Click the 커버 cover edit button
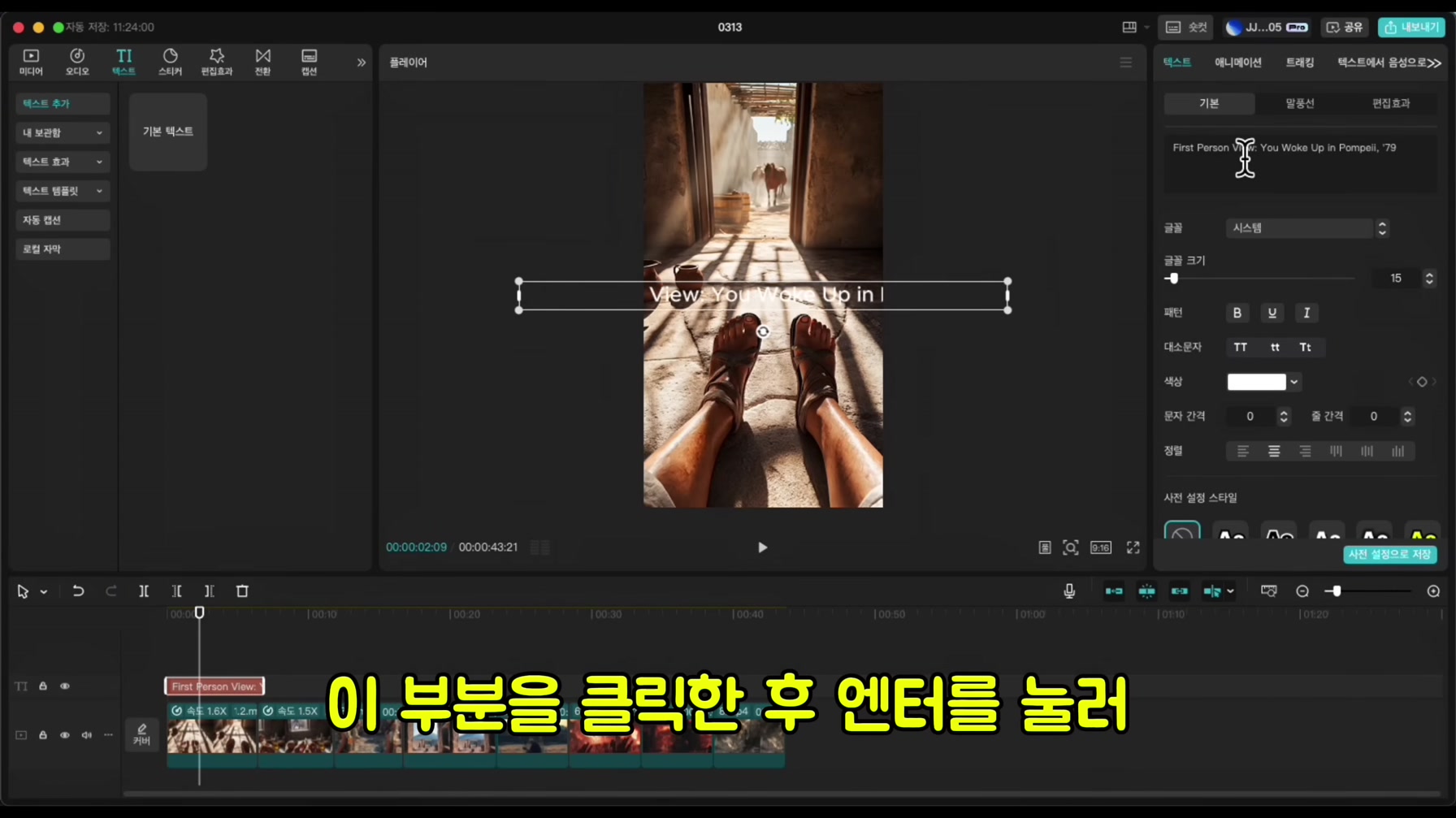 141,734
